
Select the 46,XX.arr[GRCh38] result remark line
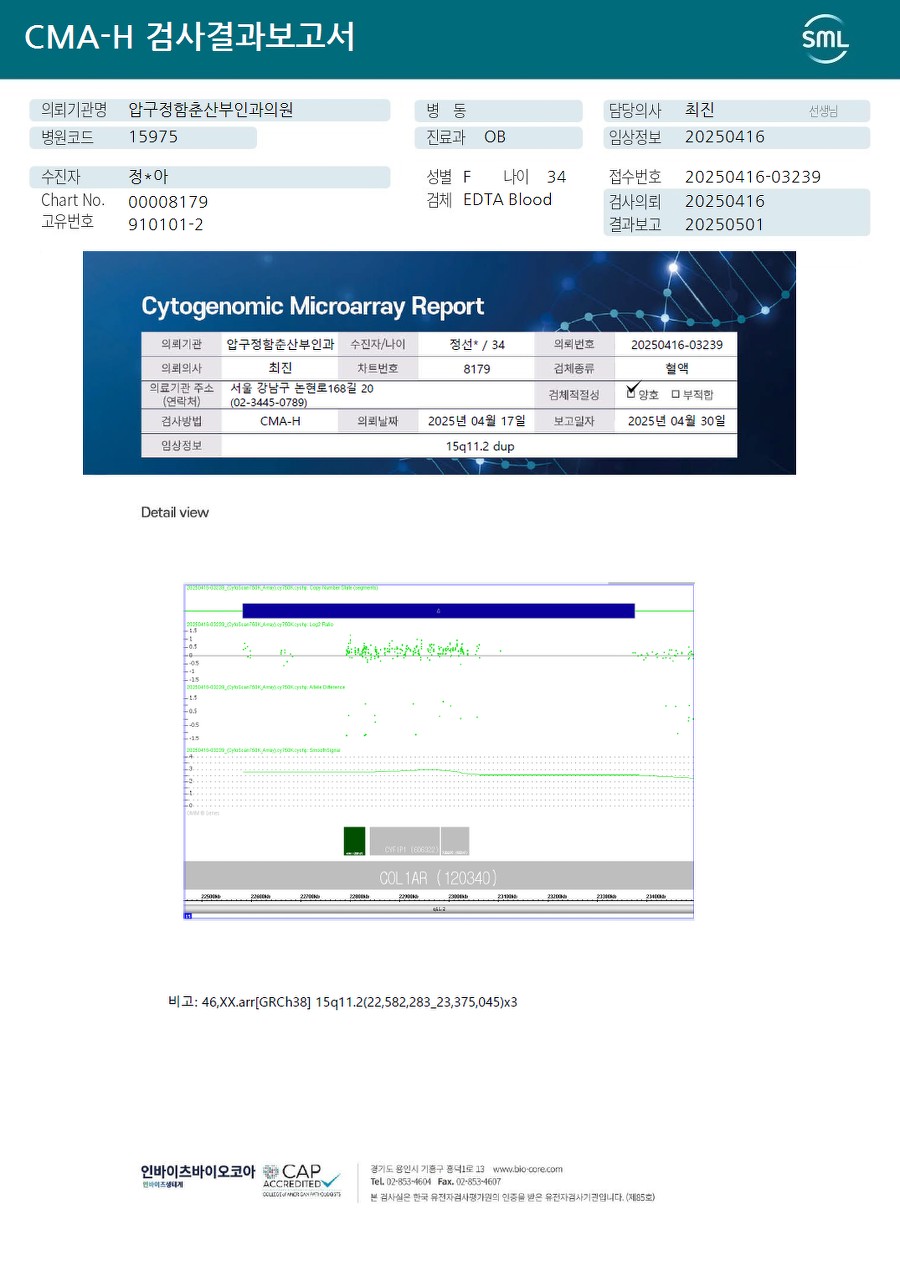pyautogui.click(x=343, y=1001)
